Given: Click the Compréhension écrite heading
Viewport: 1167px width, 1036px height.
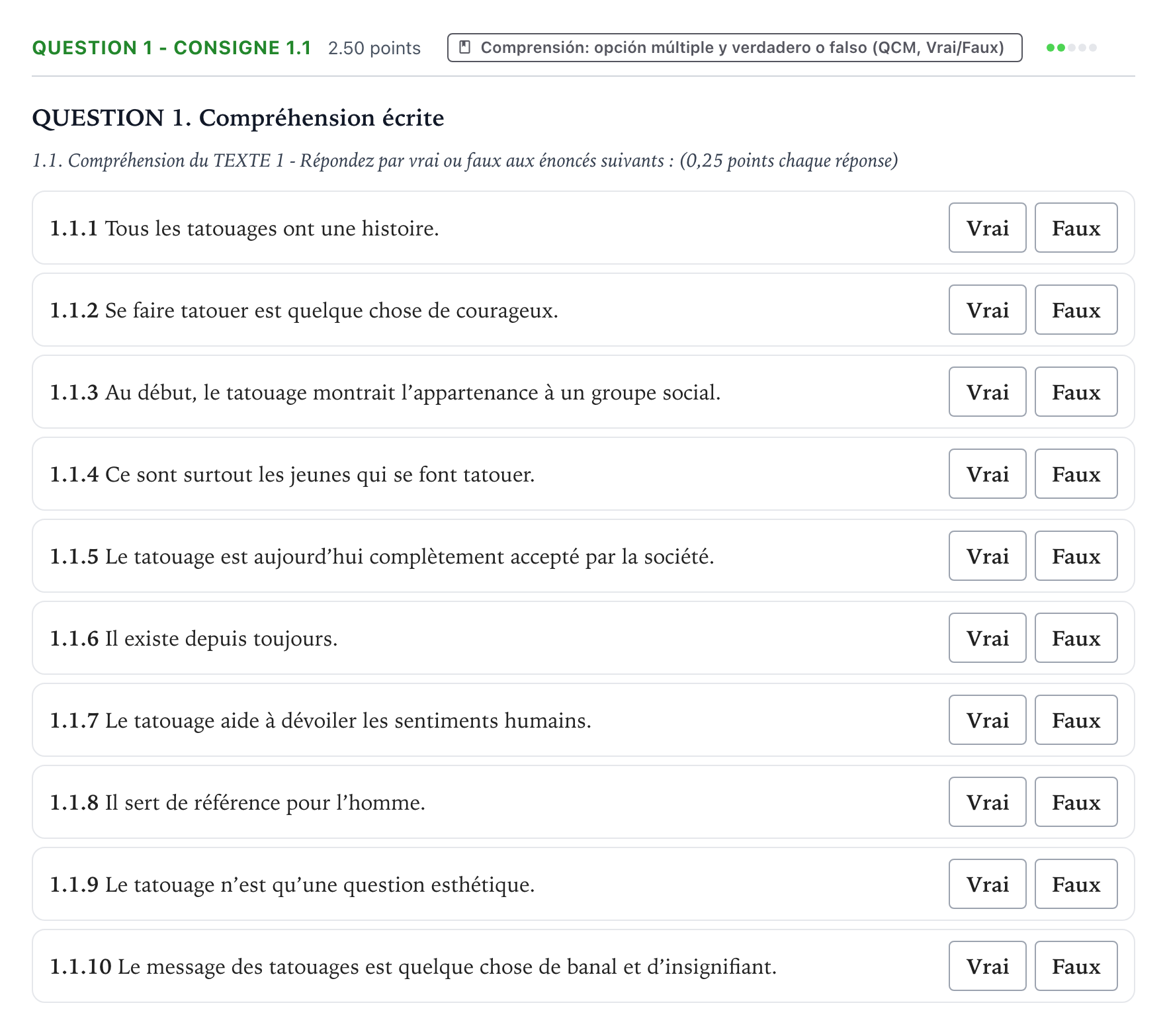Looking at the screenshot, I should click(238, 118).
